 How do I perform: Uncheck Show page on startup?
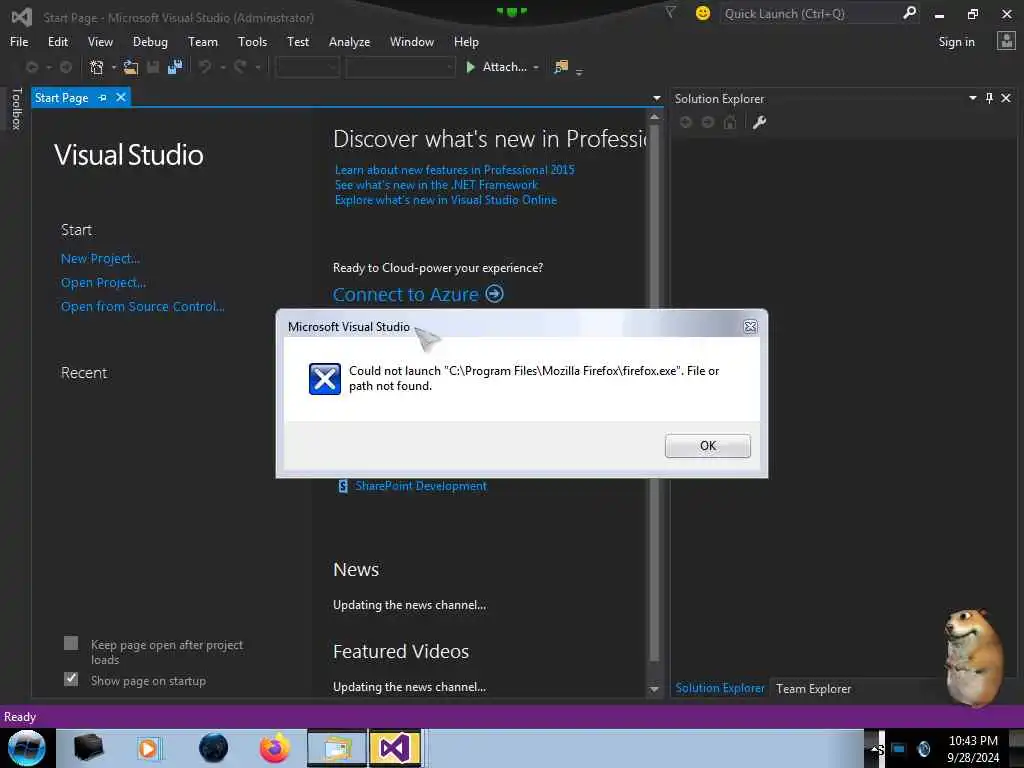71,679
